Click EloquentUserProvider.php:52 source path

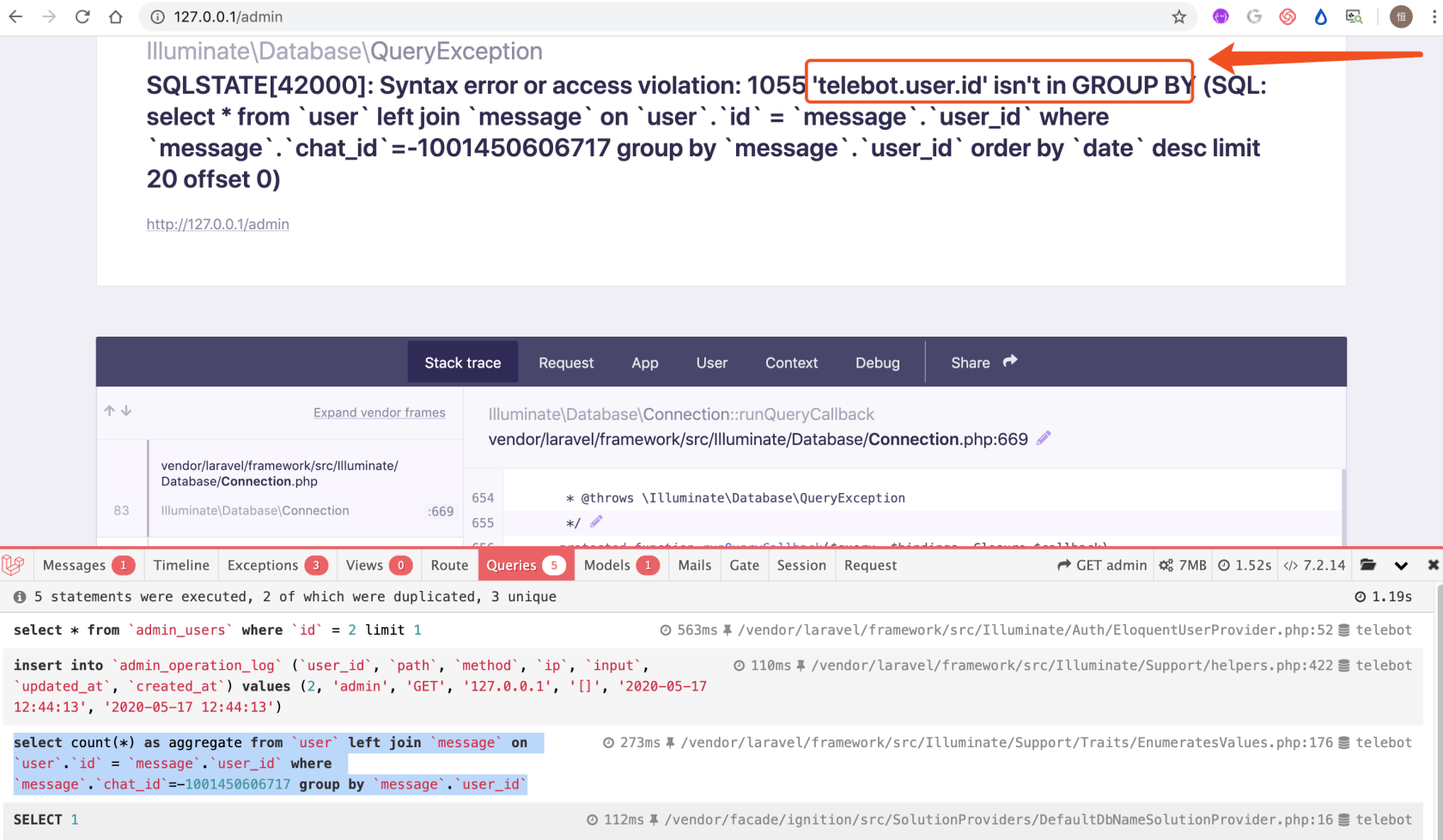[x=1036, y=630]
